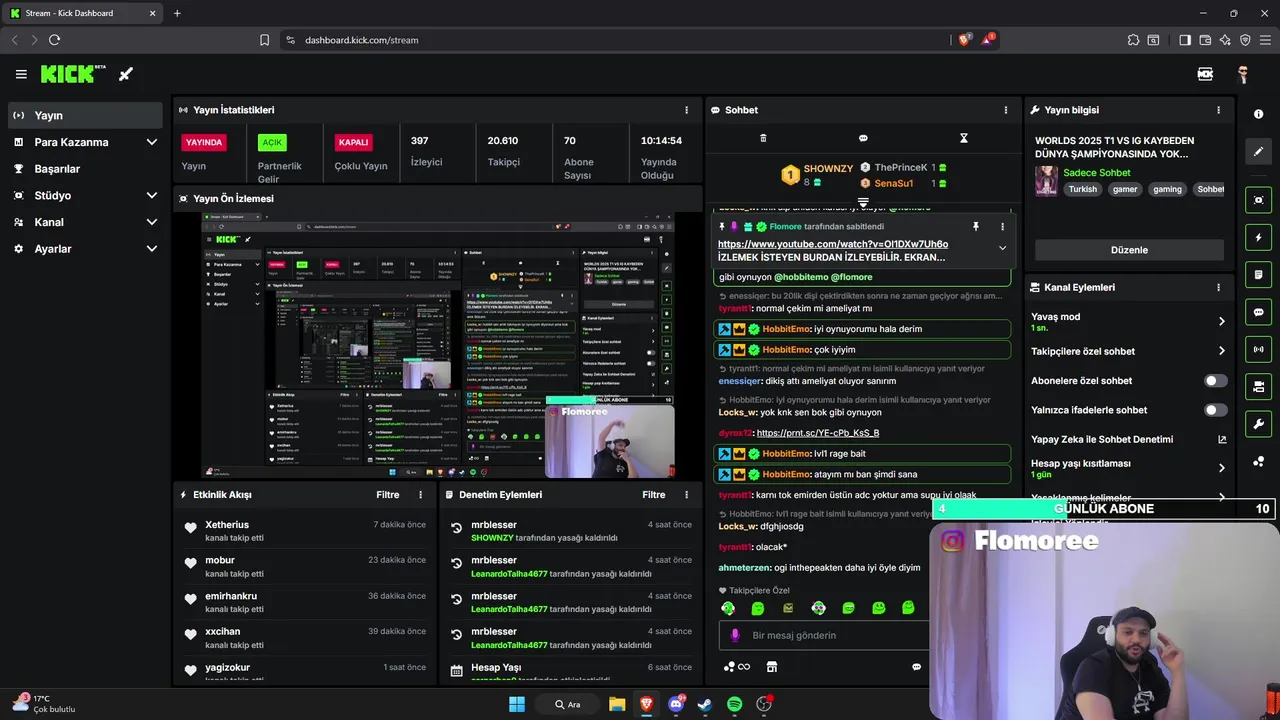Select Başarılar in the sidebar

point(85,169)
